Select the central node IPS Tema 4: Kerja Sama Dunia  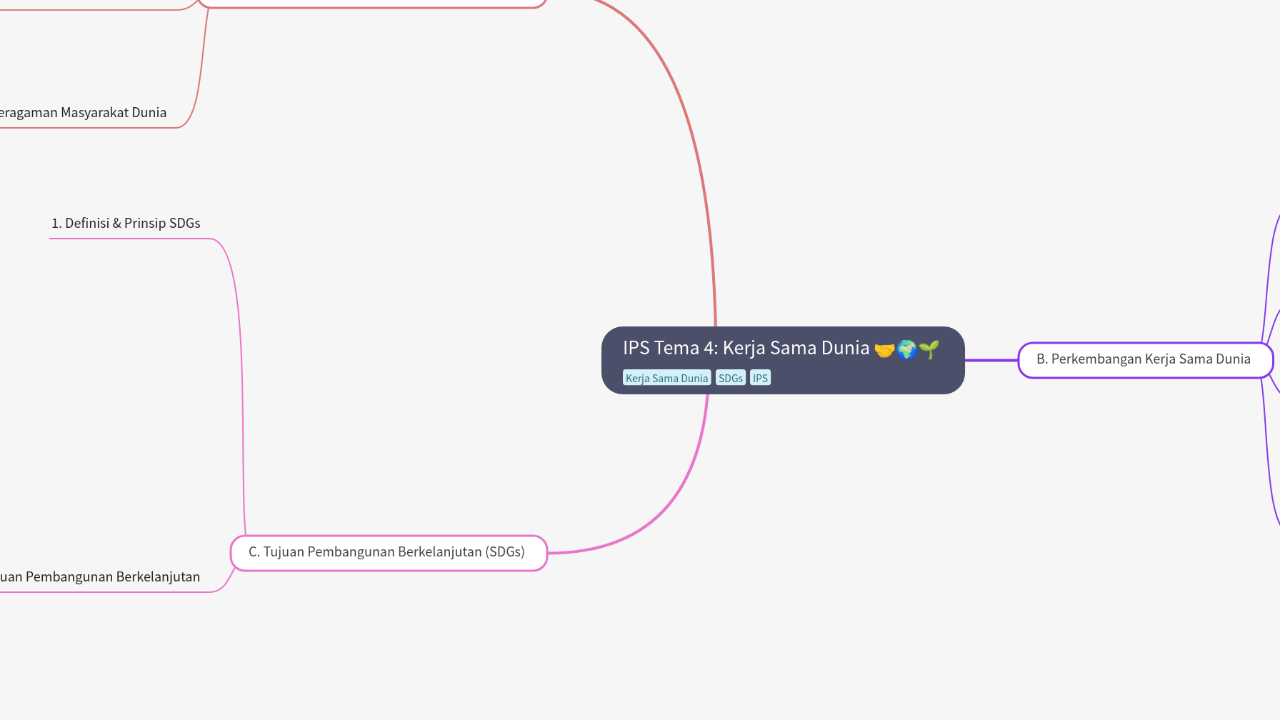[x=783, y=360]
